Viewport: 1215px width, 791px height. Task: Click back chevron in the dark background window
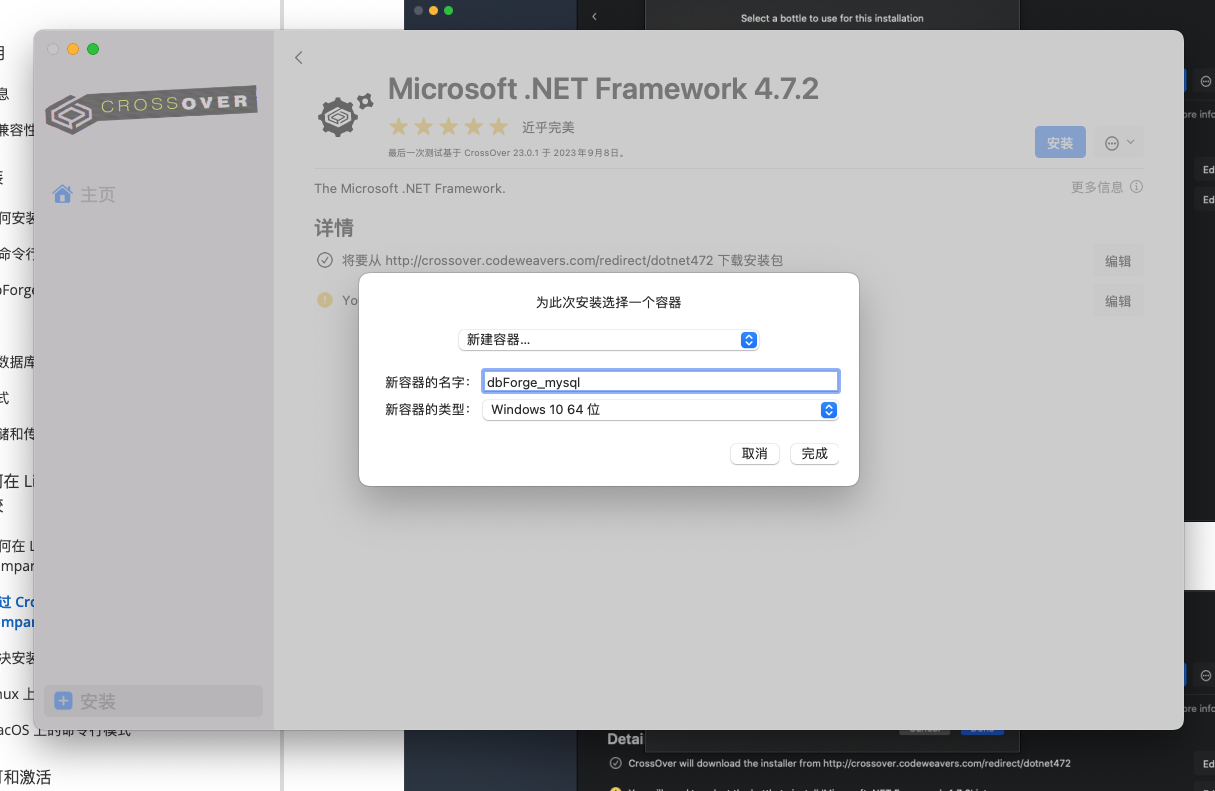(x=594, y=17)
